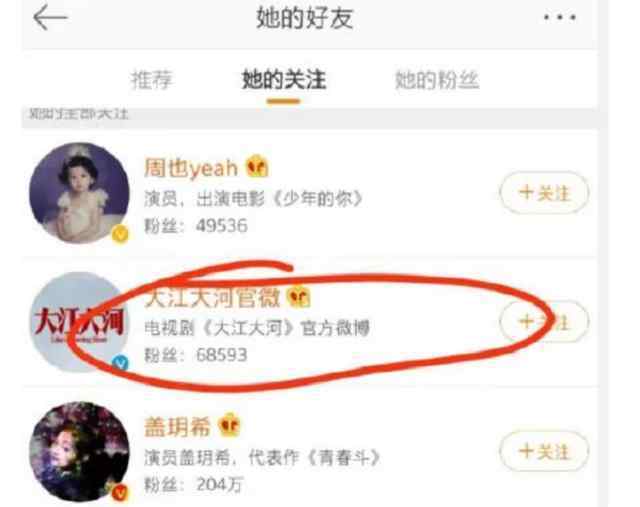Follow 大江大河官微 with the +关注 button
The image size is (640, 507).
tap(544, 322)
